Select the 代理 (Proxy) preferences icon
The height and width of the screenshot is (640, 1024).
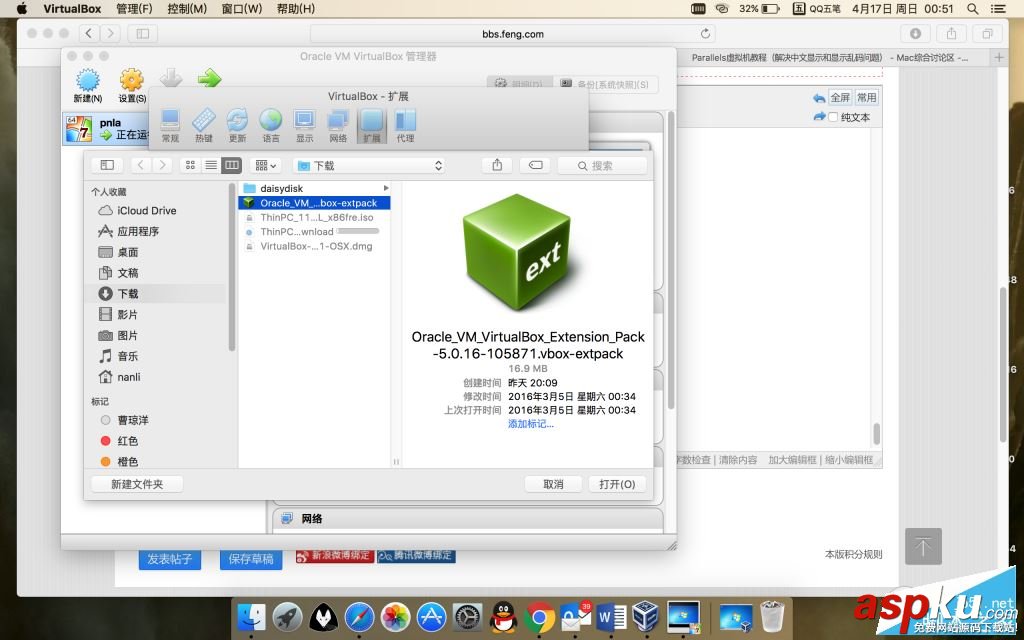pos(405,126)
